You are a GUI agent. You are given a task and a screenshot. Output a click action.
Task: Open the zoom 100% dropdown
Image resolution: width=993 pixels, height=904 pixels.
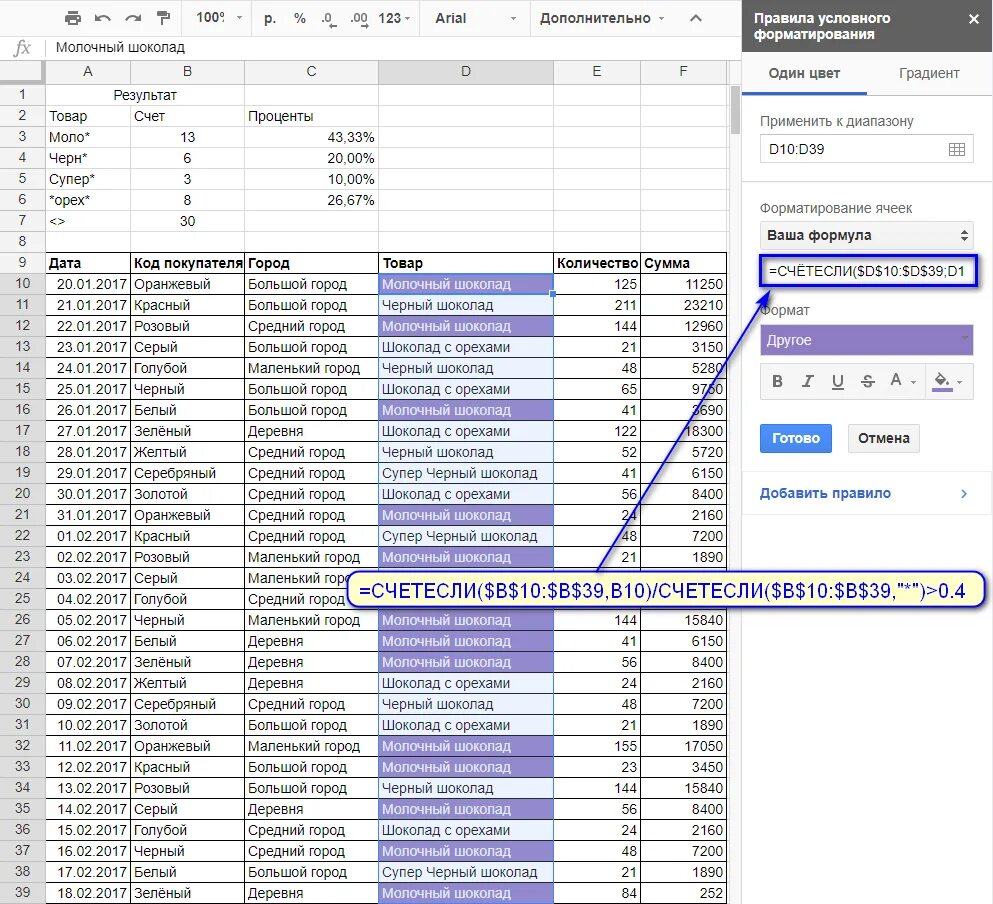click(x=218, y=18)
